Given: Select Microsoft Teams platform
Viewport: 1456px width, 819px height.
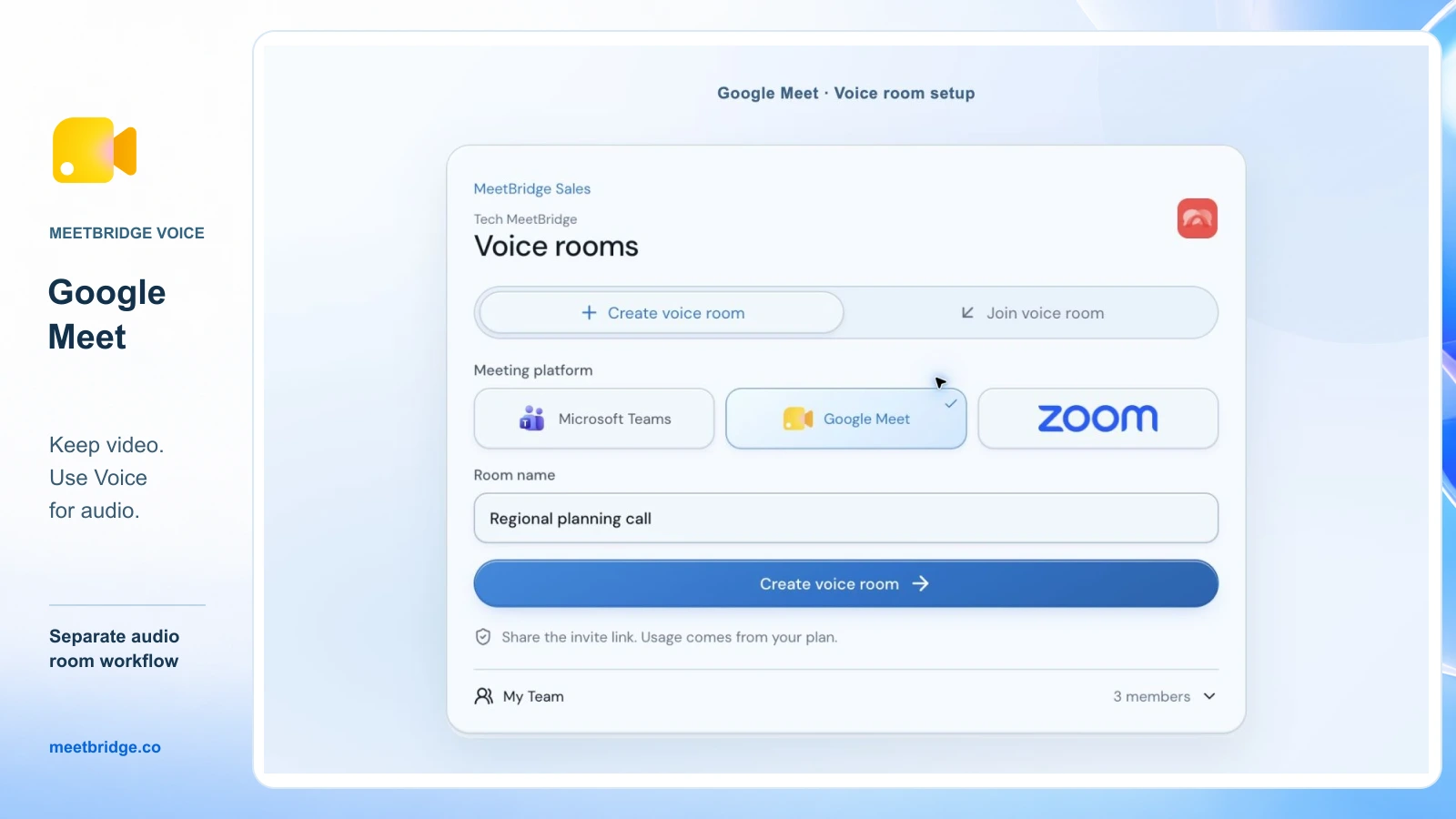Looking at the screenshot, I should 594,419.
